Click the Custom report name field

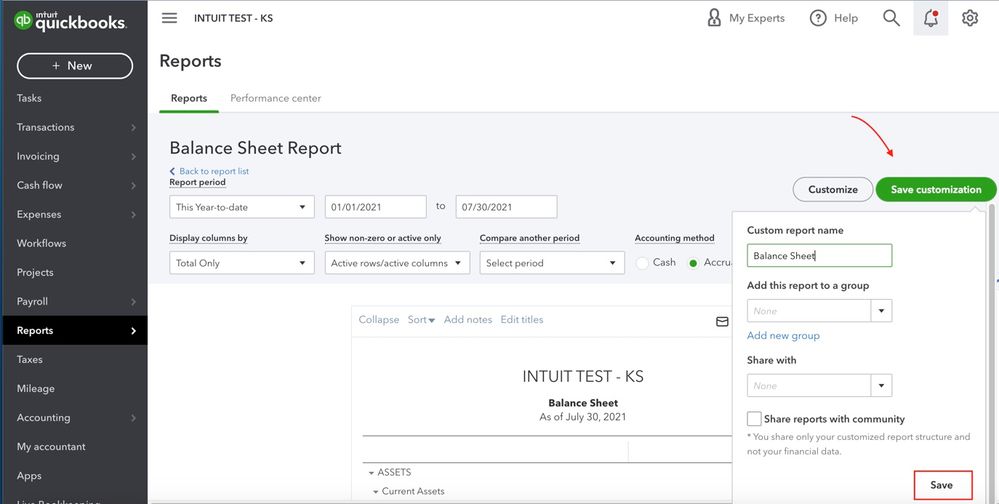(x=819, y=256)
